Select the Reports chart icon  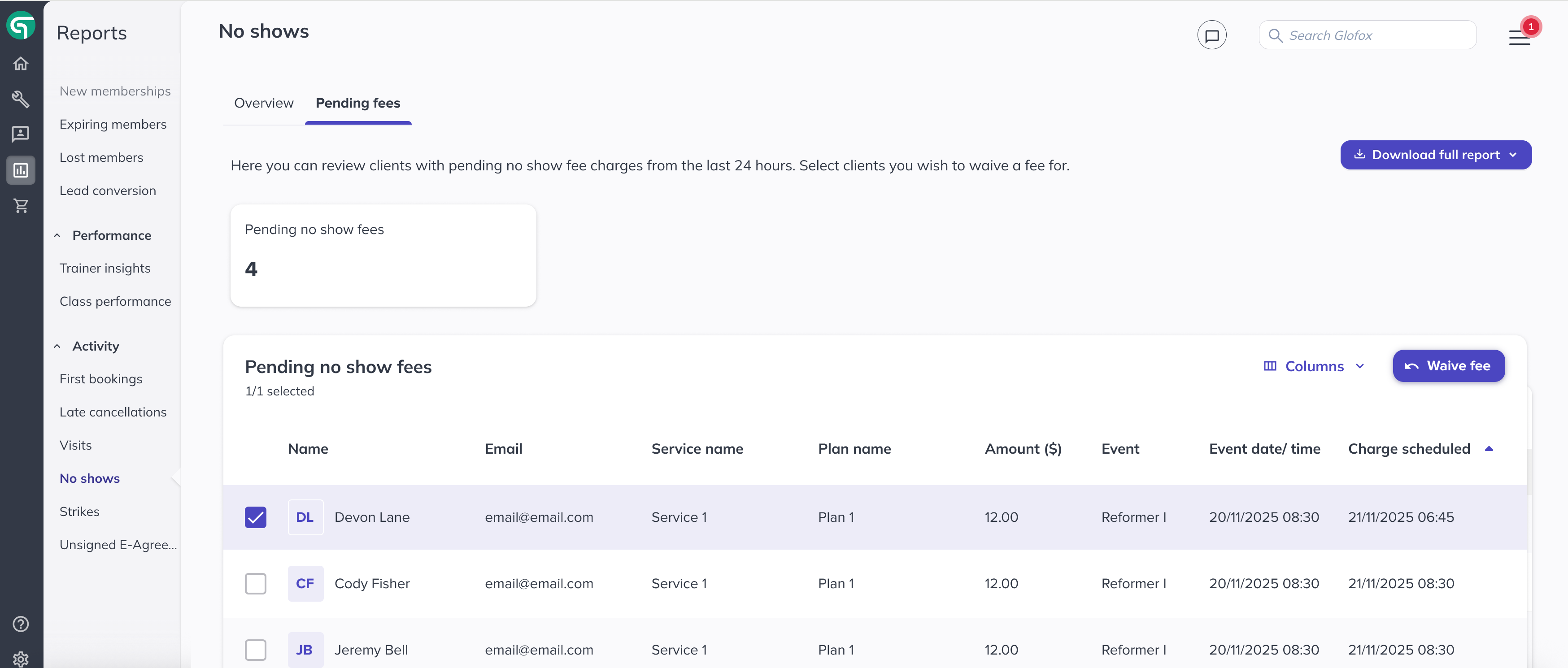pyautogui.click(x=21, y=170)
